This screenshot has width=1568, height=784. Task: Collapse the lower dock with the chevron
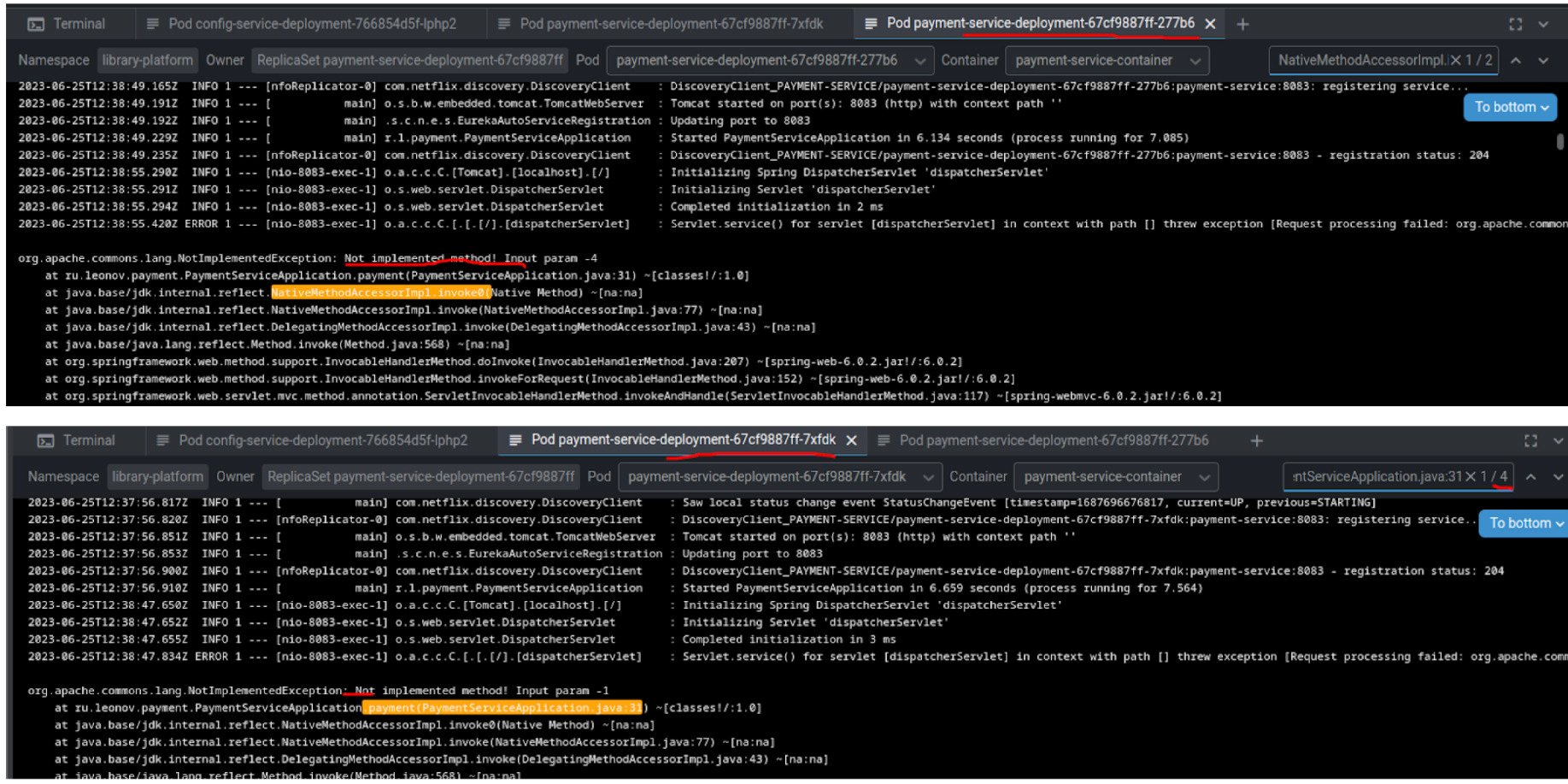click(x=1559, y=440)
